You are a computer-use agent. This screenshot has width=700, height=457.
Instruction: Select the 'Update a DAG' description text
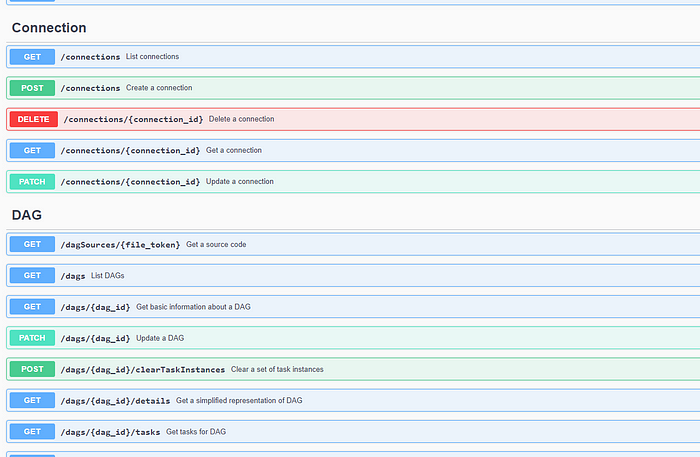[160, 338]
